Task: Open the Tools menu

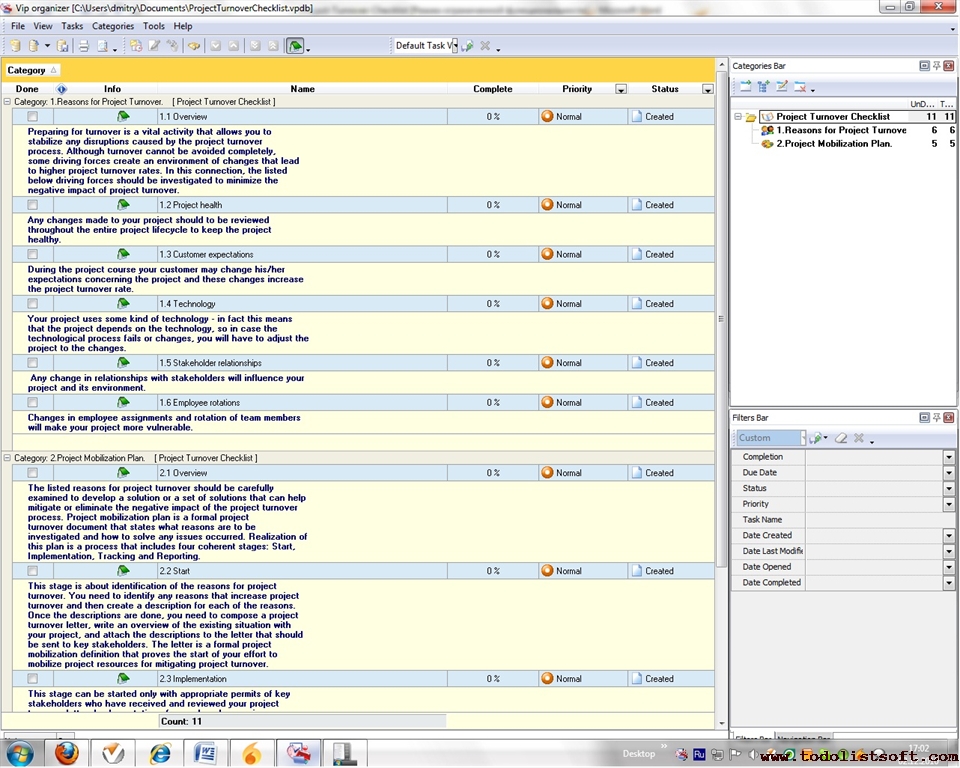Action: point(153,26)
